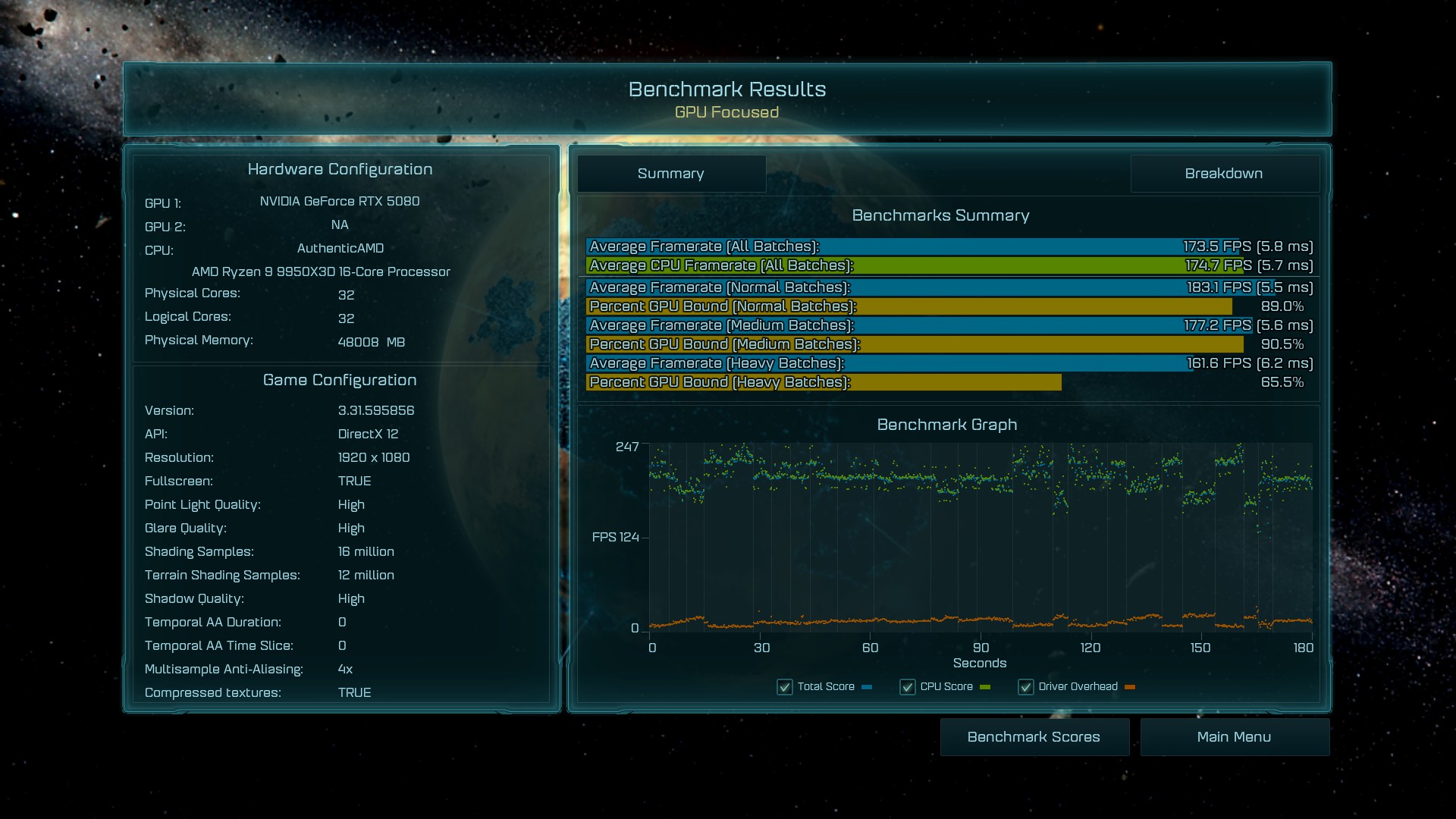Click the 150 seconds graph axis marker
The height and width of the screenshot is (819, 1456).
[1200, 648]
